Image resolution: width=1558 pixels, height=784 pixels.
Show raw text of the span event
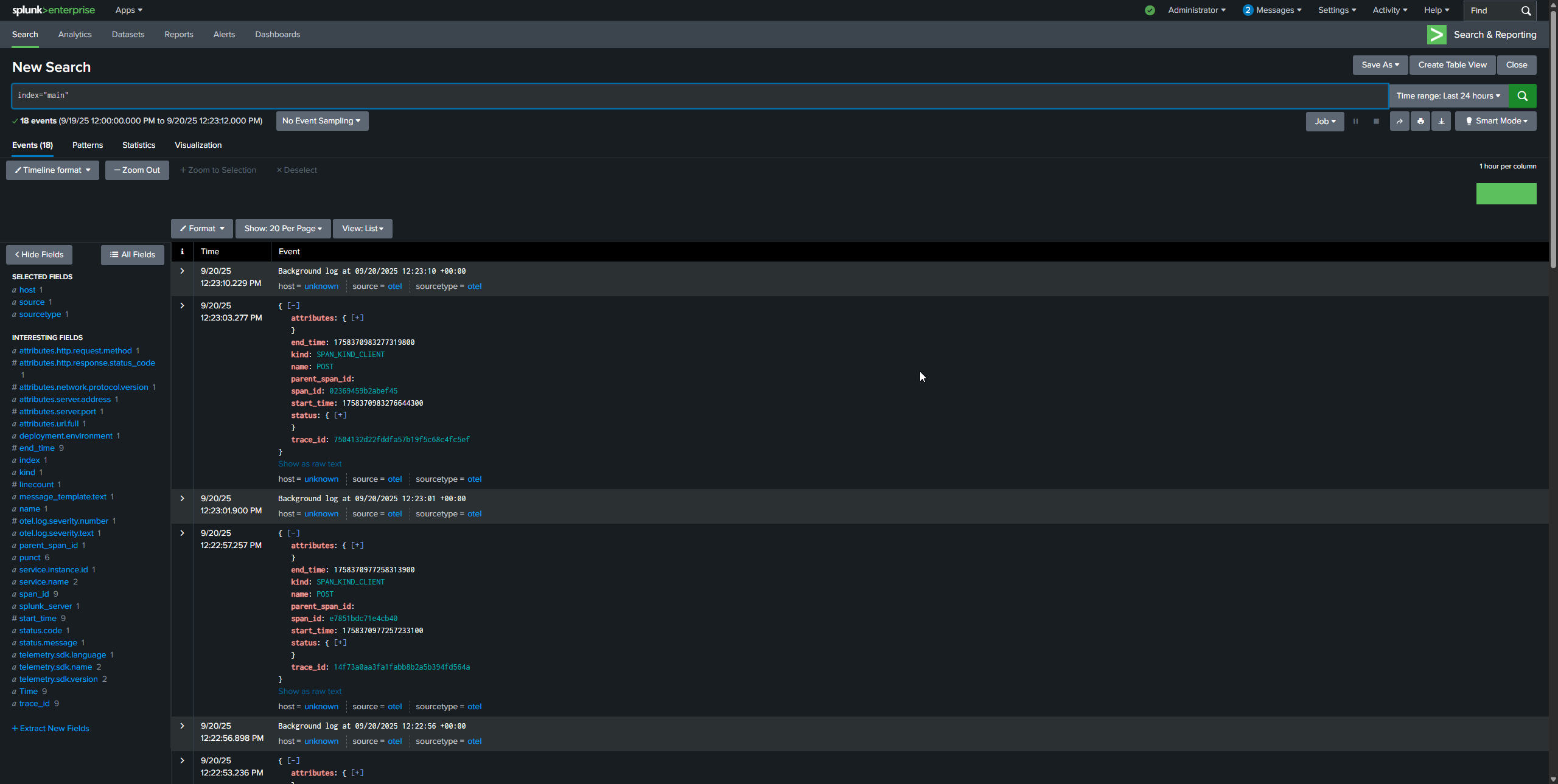pos(310,463)
